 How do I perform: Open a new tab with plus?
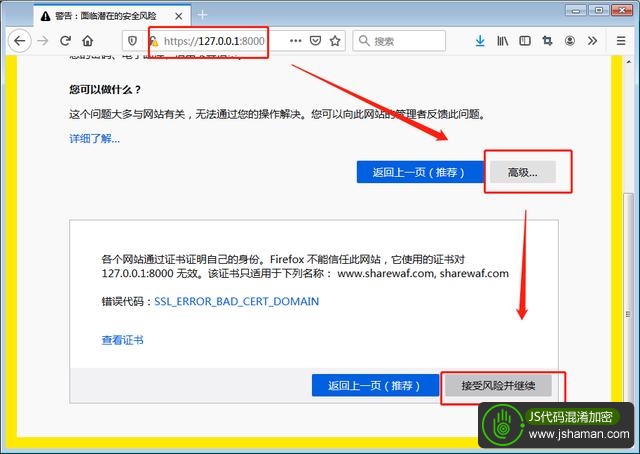(x=202, y=16)
